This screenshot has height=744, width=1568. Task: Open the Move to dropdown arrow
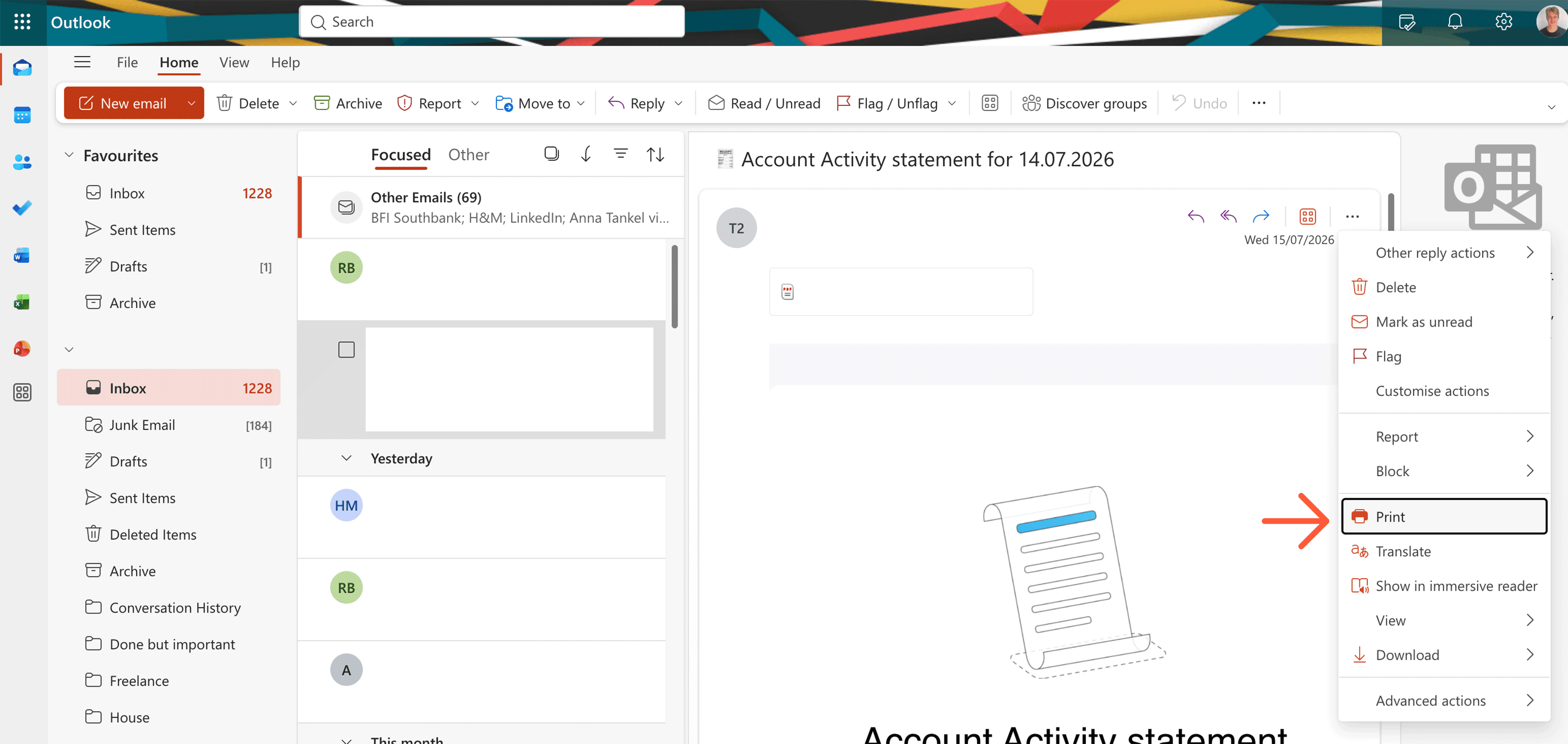(581, 103)
